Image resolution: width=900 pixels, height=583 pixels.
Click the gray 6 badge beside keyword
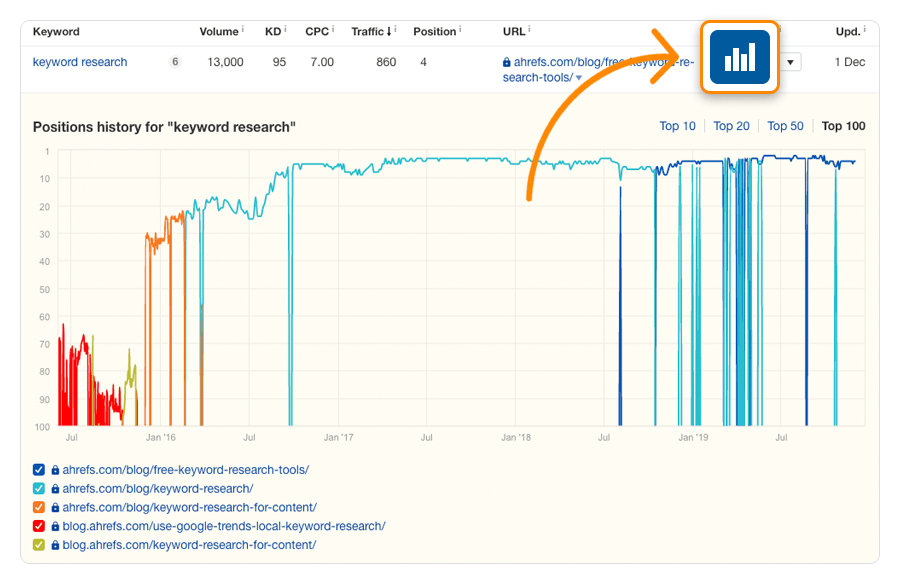175,61
